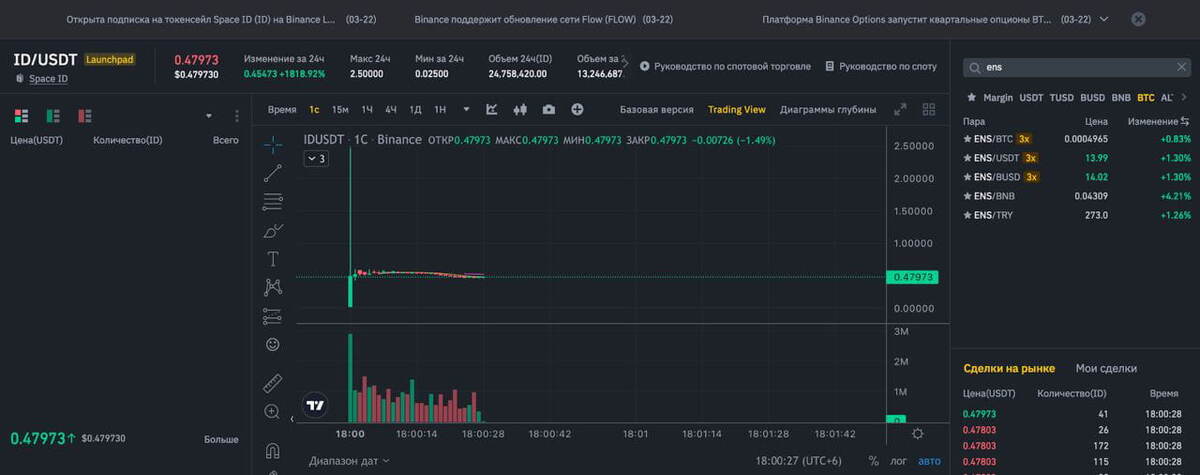Activate the zoom in tool
Viewport: 1200px width, 475px height.
click(272, 411)
